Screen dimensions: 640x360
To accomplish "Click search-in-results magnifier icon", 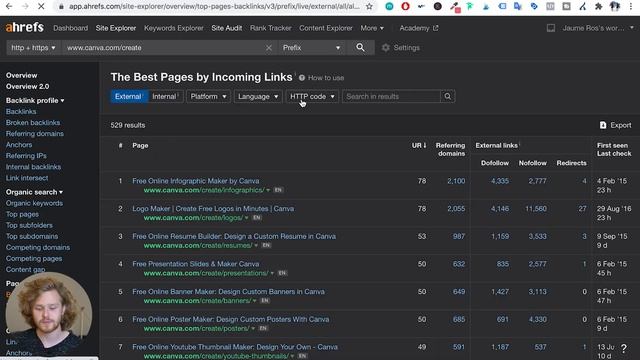I will click(x=448, y=96).
